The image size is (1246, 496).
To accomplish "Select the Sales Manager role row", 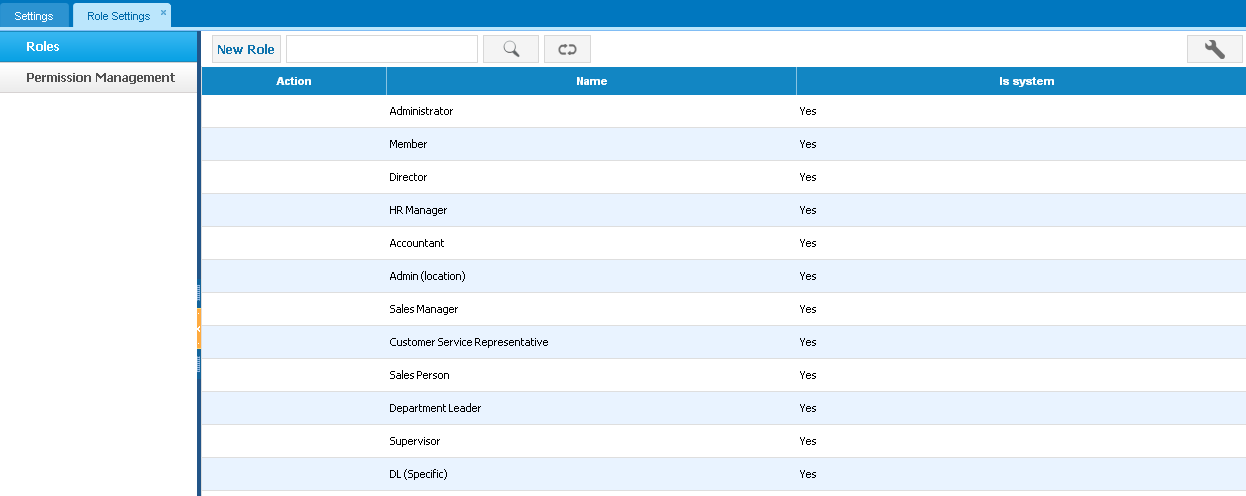I will click(x=724, y=309).
